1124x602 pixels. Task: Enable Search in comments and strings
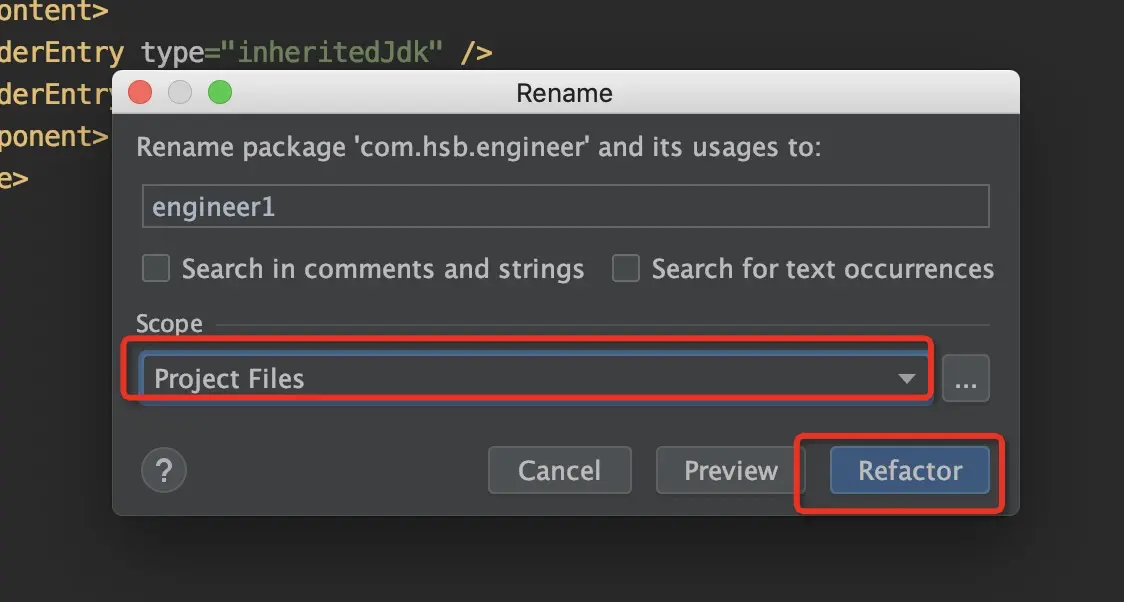156,269
